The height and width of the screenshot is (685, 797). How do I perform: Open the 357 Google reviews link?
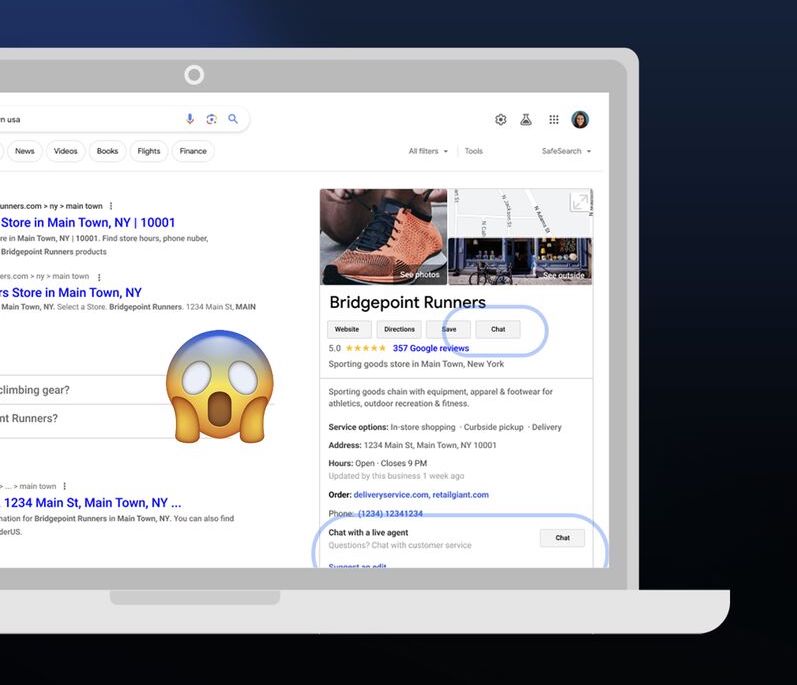[x=431, y=348]
